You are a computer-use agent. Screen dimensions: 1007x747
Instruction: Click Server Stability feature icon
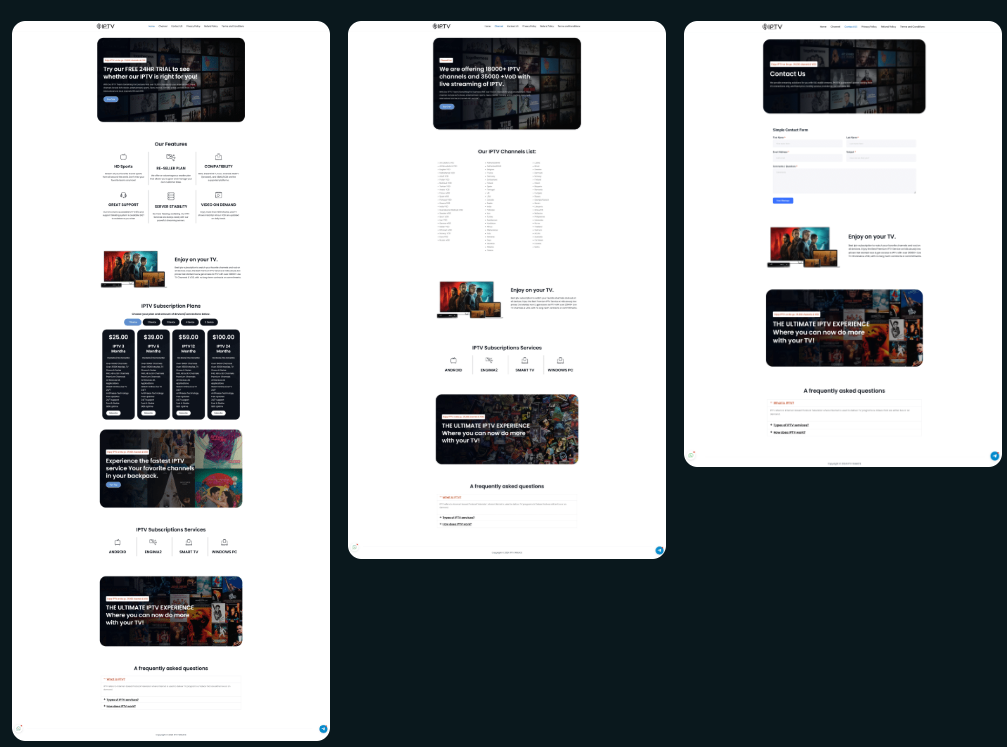coord(171,195)
